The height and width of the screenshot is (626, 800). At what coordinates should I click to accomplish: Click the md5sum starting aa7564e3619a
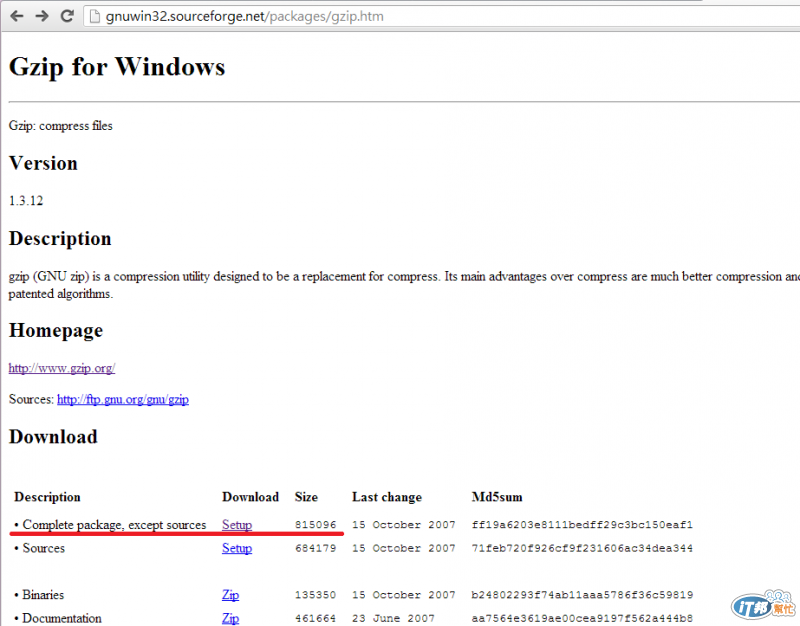click(x=582, y=618)
